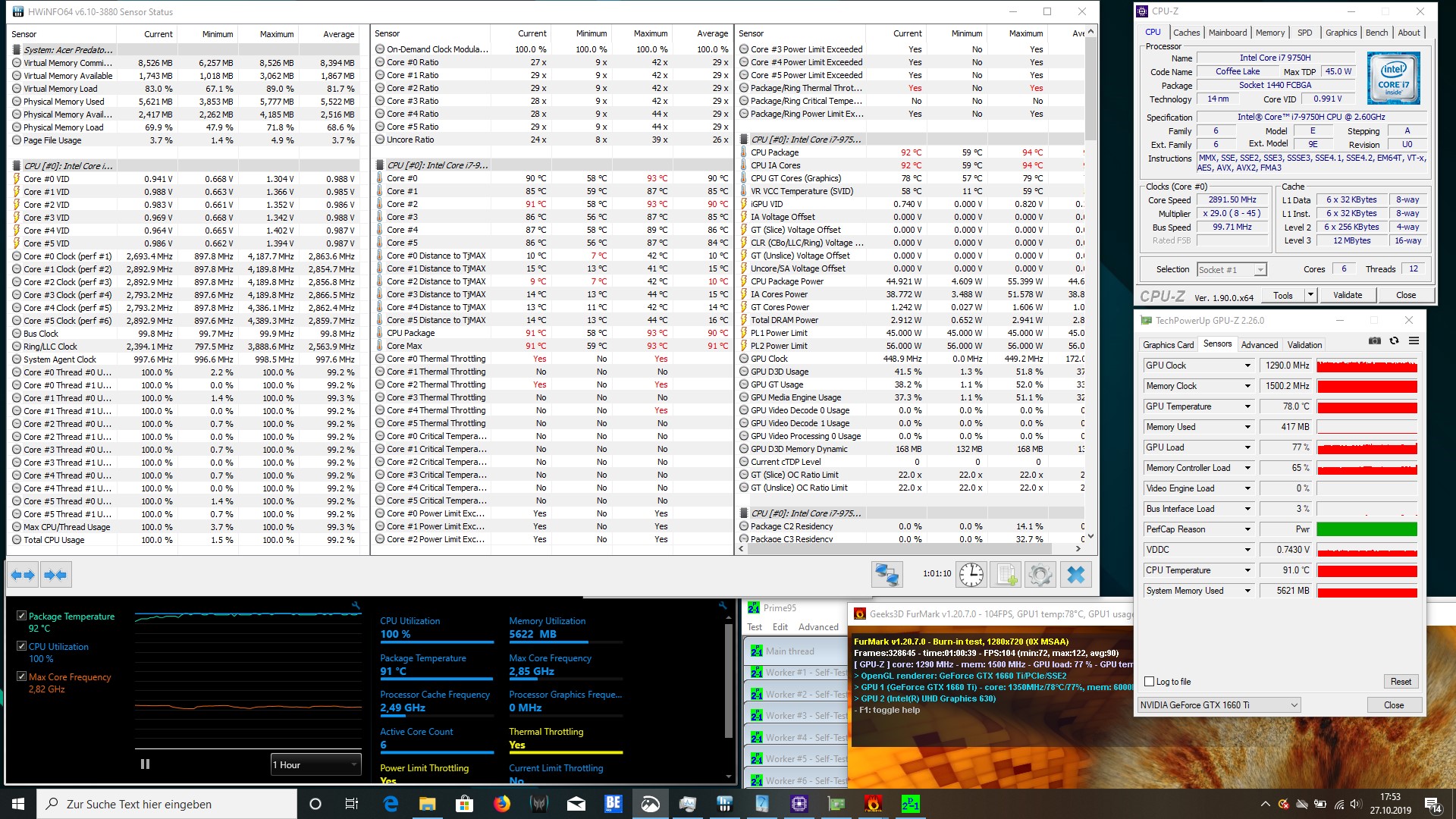1456x819 pixels.
Task: Click the GPU-Z refresh icon
Action: coord(1394,341)
